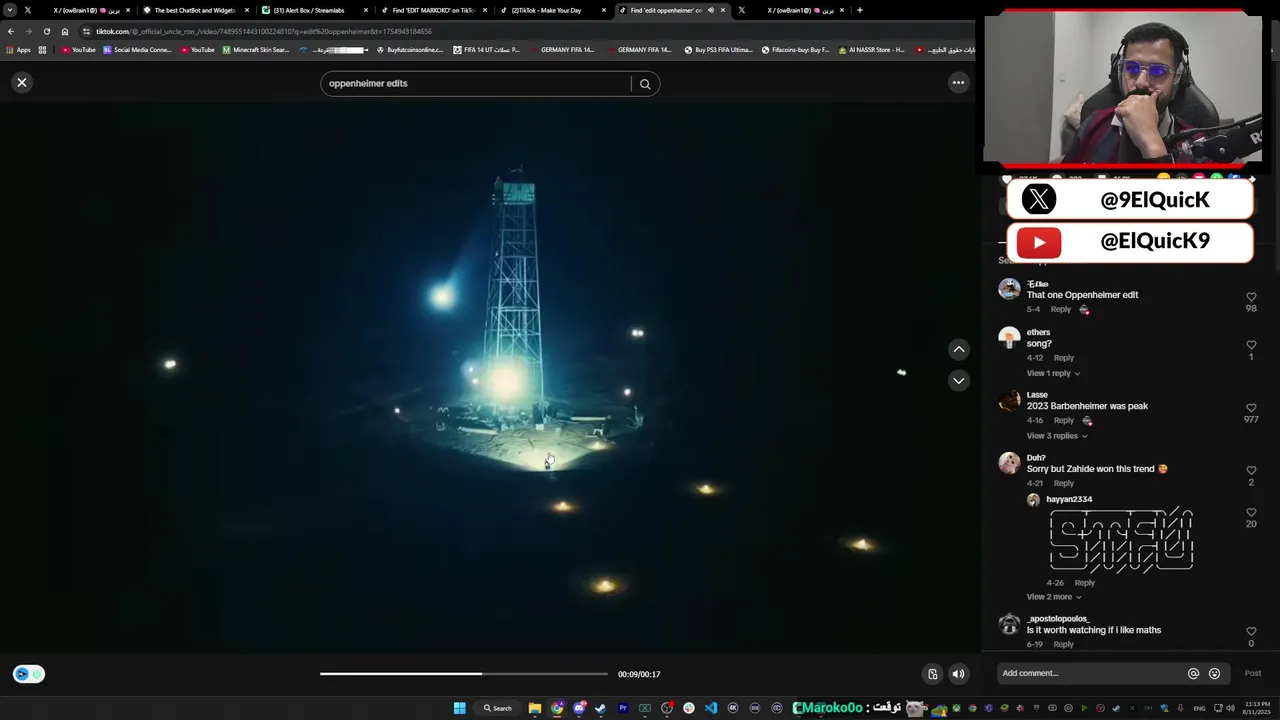Expand 'View 3 replies' under Lasse
1280x720 pixels.
[x=1057, y=436]
